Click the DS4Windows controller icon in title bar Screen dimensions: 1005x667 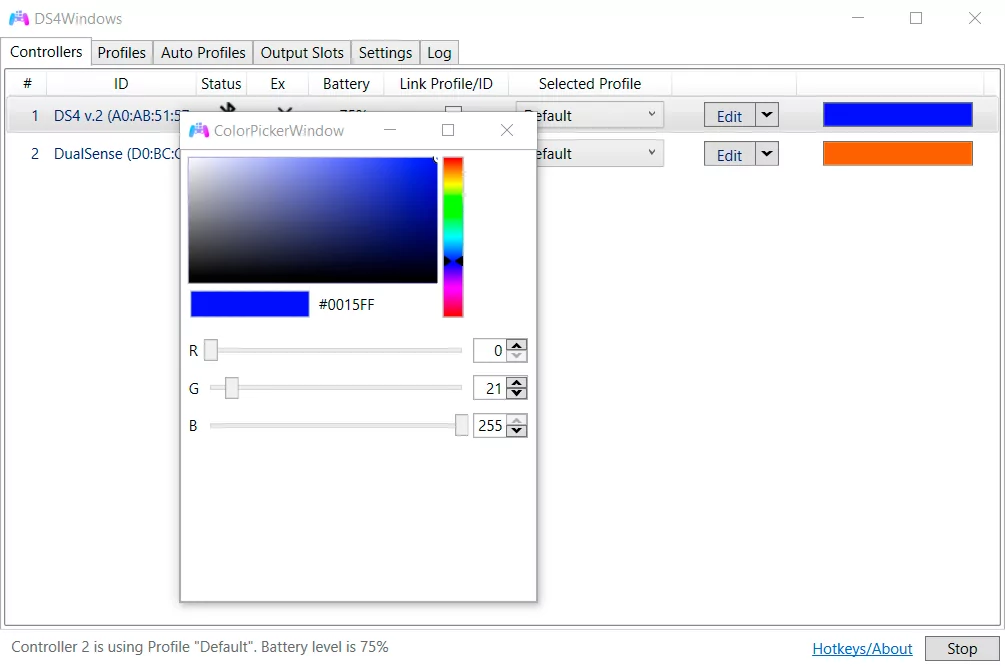click(19, 18)
